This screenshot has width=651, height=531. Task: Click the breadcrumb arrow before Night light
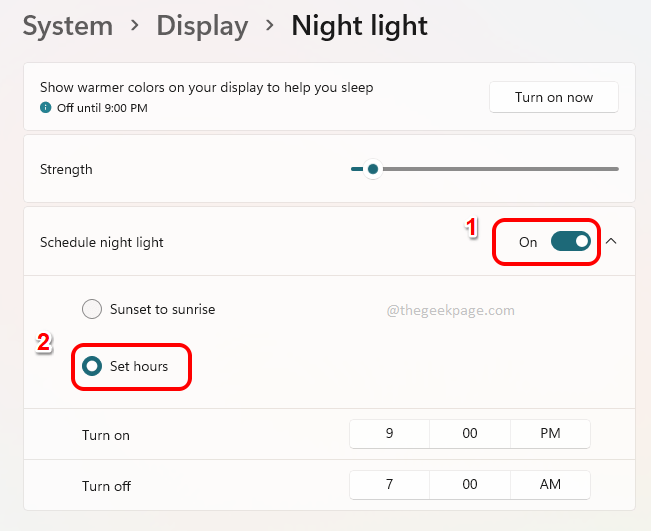tap(269, 27)
